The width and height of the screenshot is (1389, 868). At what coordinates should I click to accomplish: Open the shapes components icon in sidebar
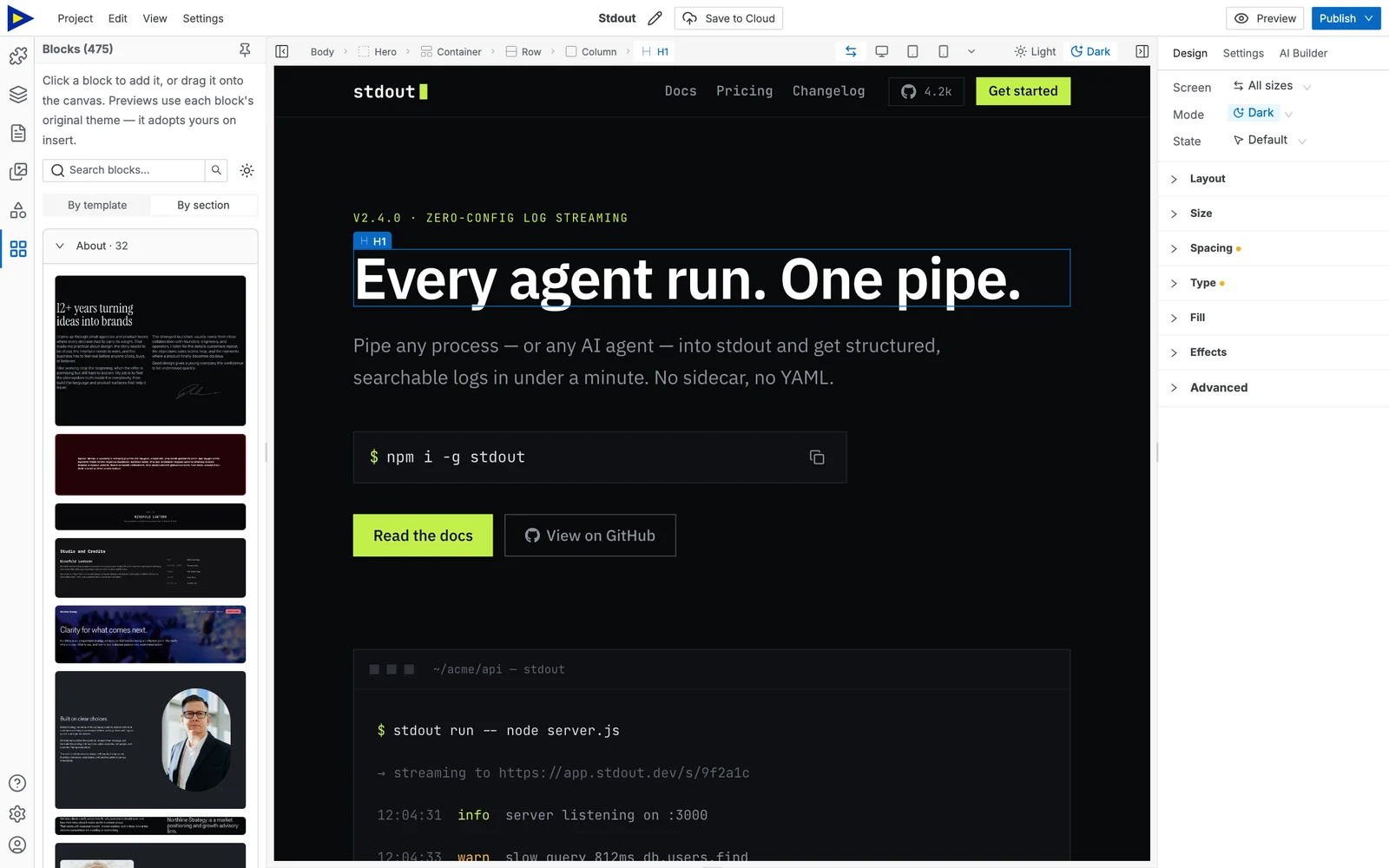[18, 210]
